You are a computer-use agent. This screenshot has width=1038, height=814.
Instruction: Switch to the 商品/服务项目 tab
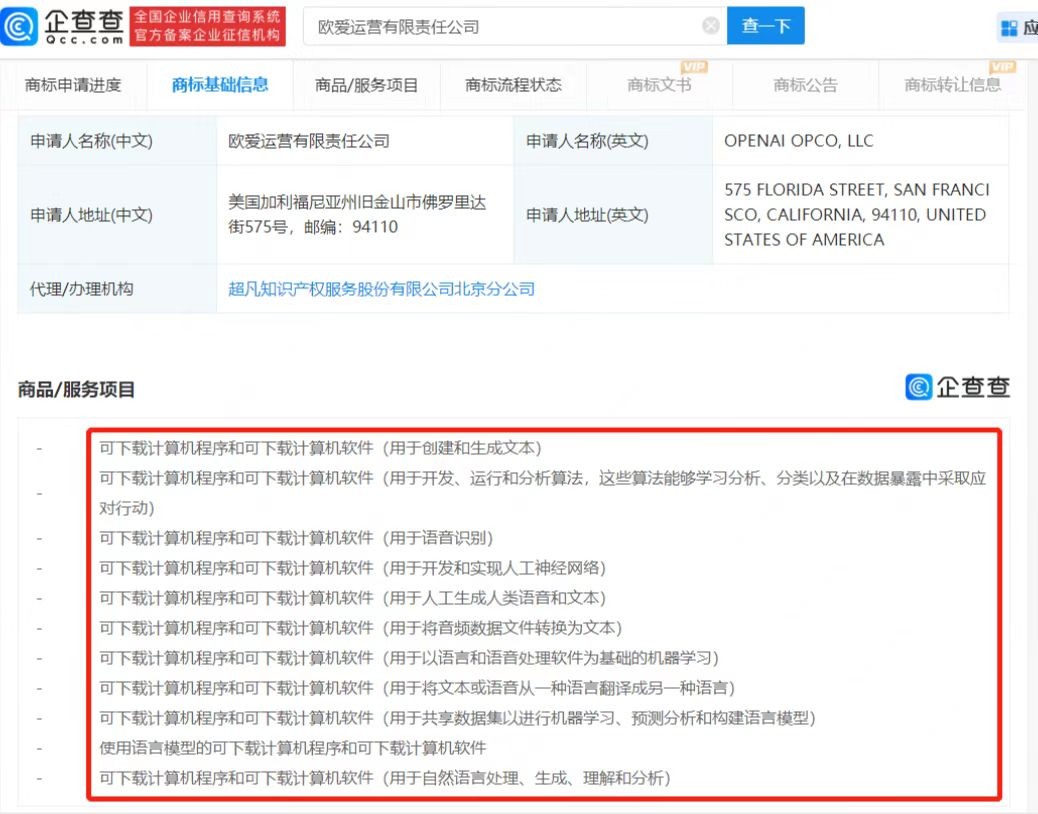(366, 85)
